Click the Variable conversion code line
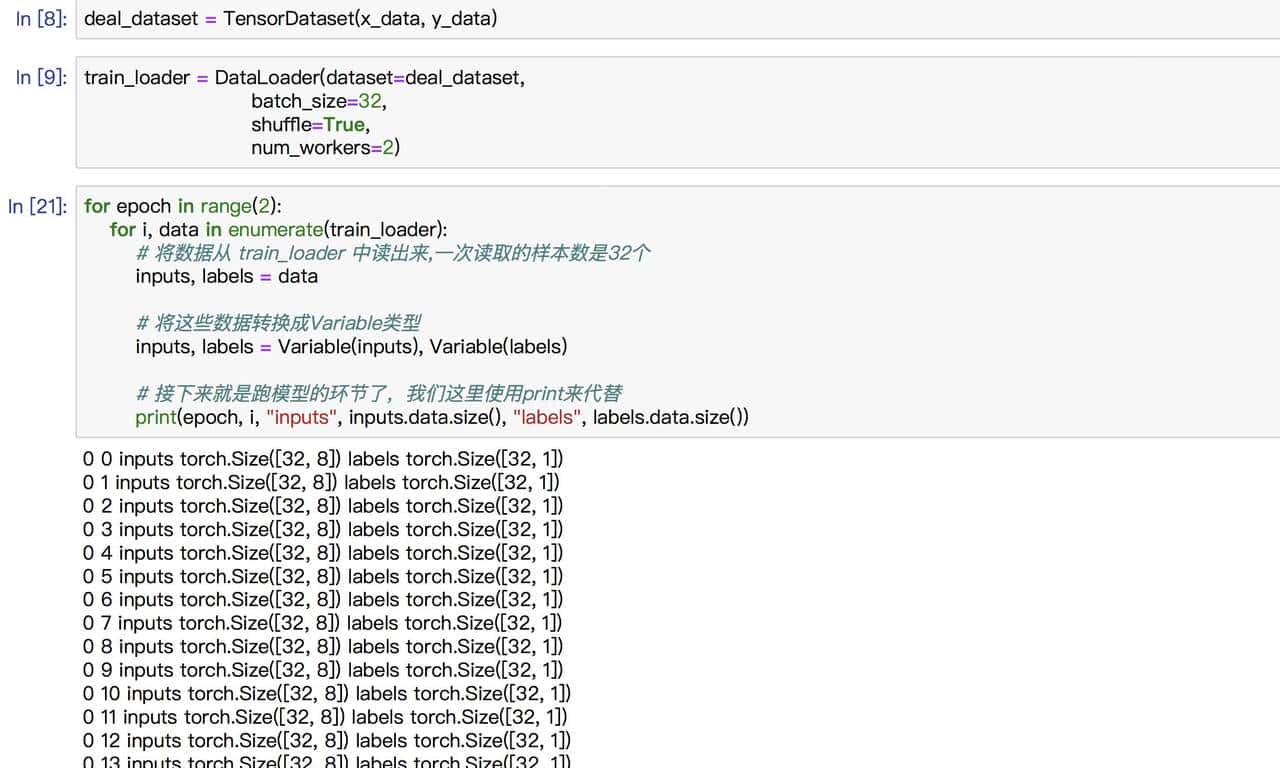Image resolution: width=1280 pixels, height=768 pixels. click(350, 346)
